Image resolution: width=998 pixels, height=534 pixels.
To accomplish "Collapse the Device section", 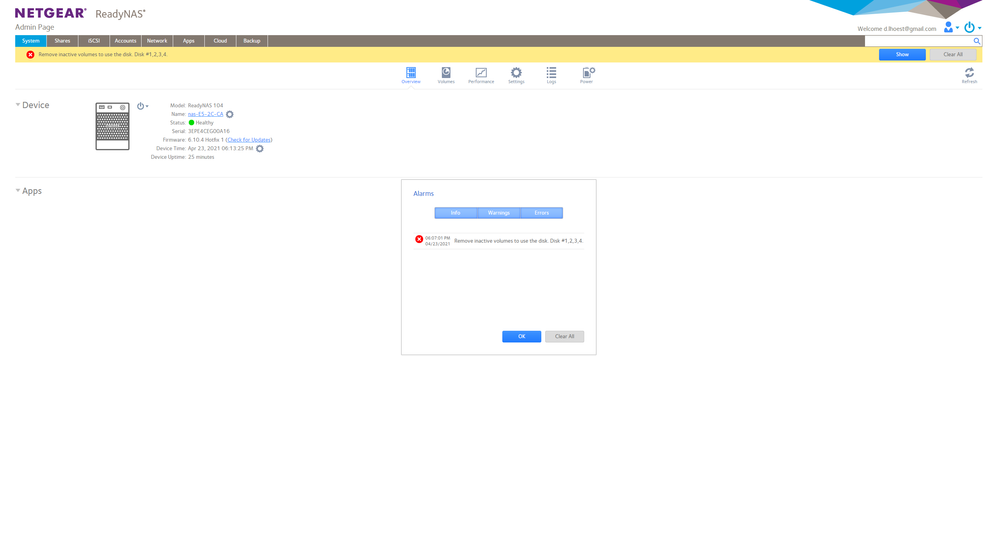I will 18,104.
